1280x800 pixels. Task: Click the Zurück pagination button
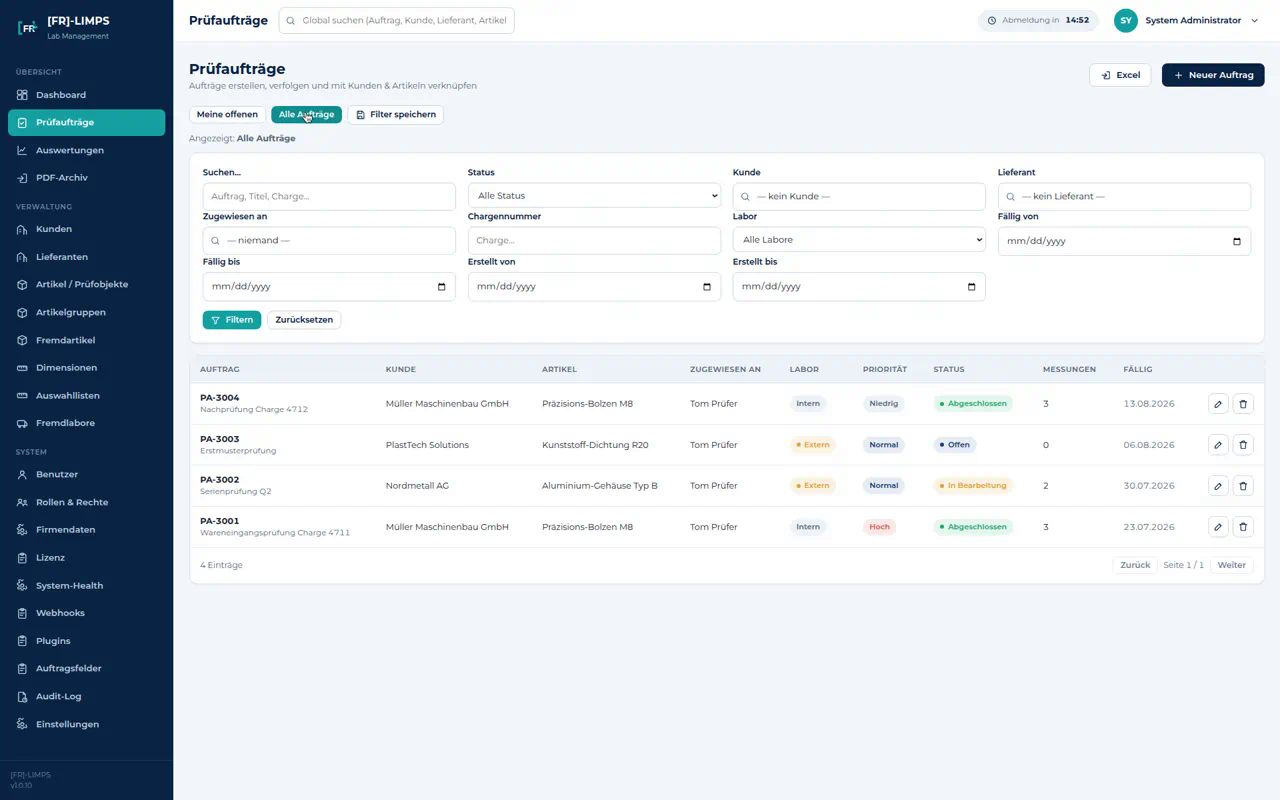[1135, 565]
